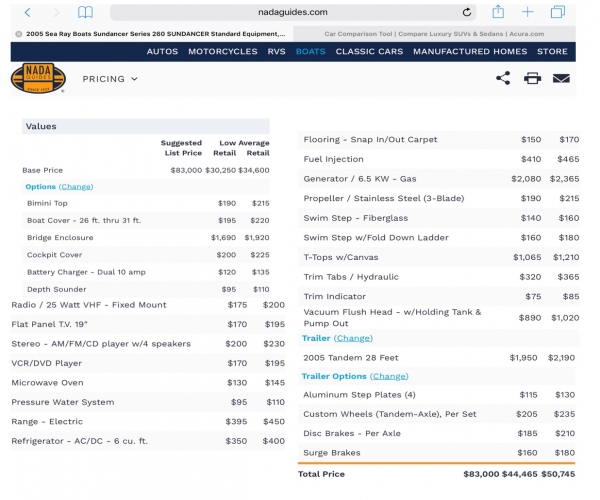Click the NADA Guides logo
The image size is (600, 500).
(x=38, y=78)
